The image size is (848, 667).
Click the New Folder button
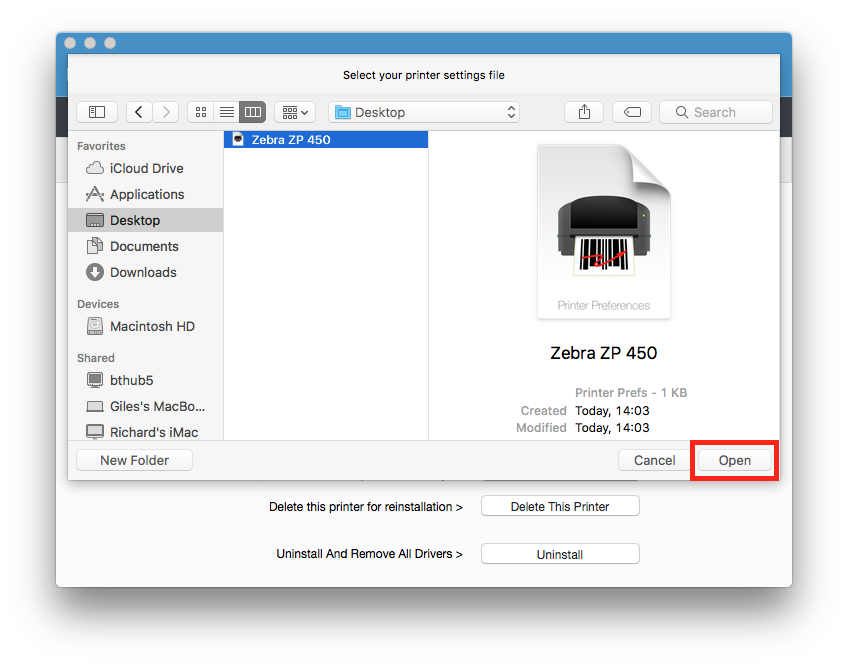(x=134, y=460)
